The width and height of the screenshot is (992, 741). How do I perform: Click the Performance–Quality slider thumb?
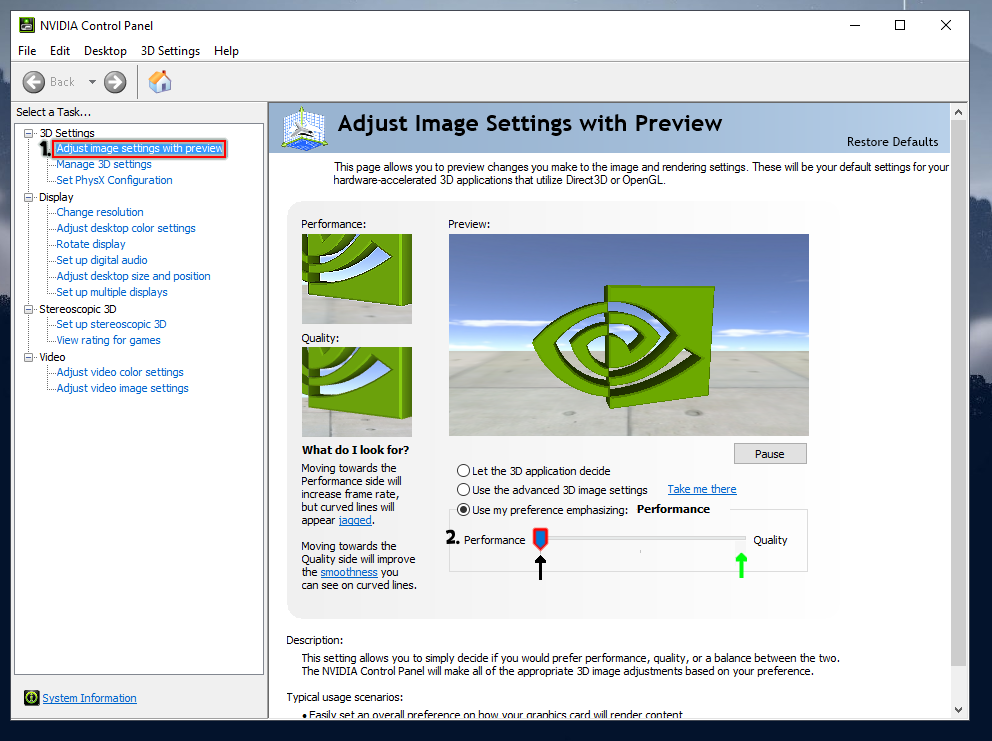point(540,539)
